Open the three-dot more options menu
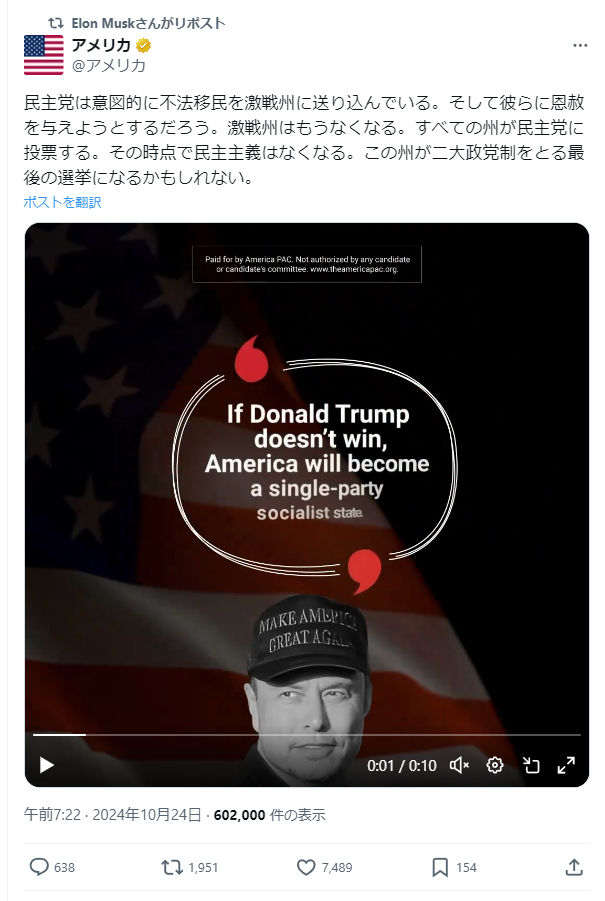This screenshot has height=901, width=605. click(x=580, y=45)
